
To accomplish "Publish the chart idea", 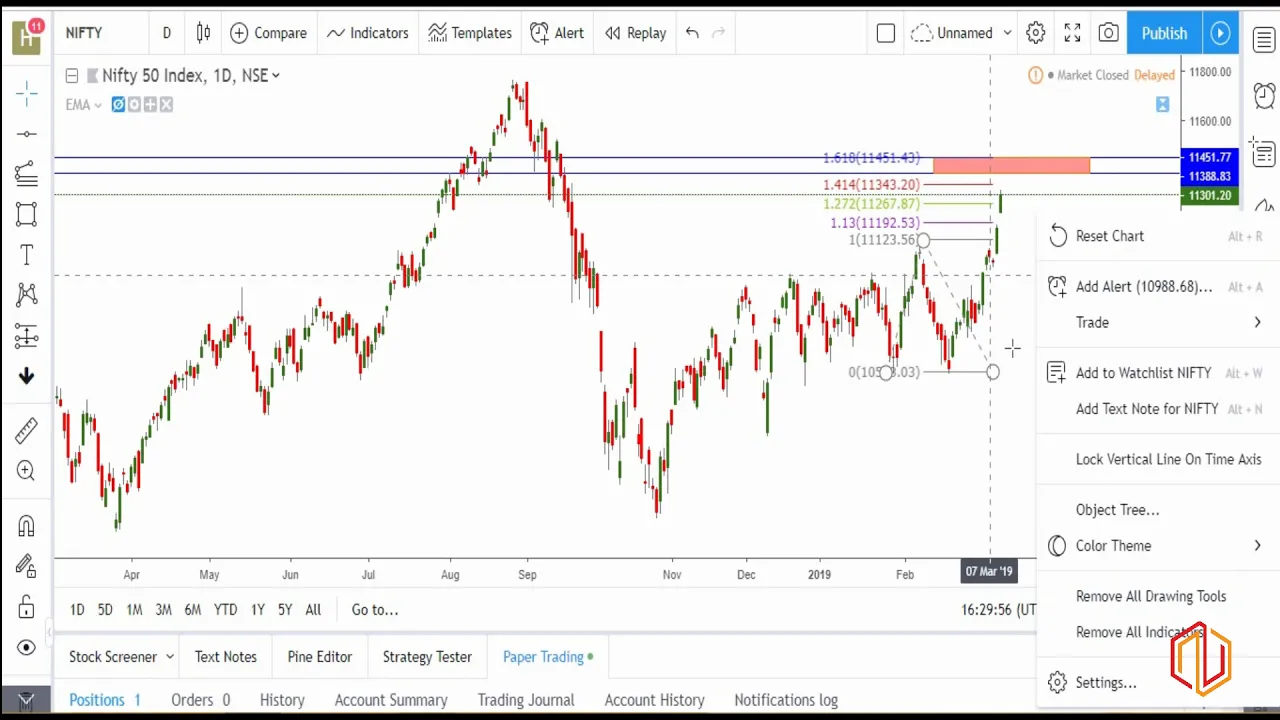I will [1164, 33].
